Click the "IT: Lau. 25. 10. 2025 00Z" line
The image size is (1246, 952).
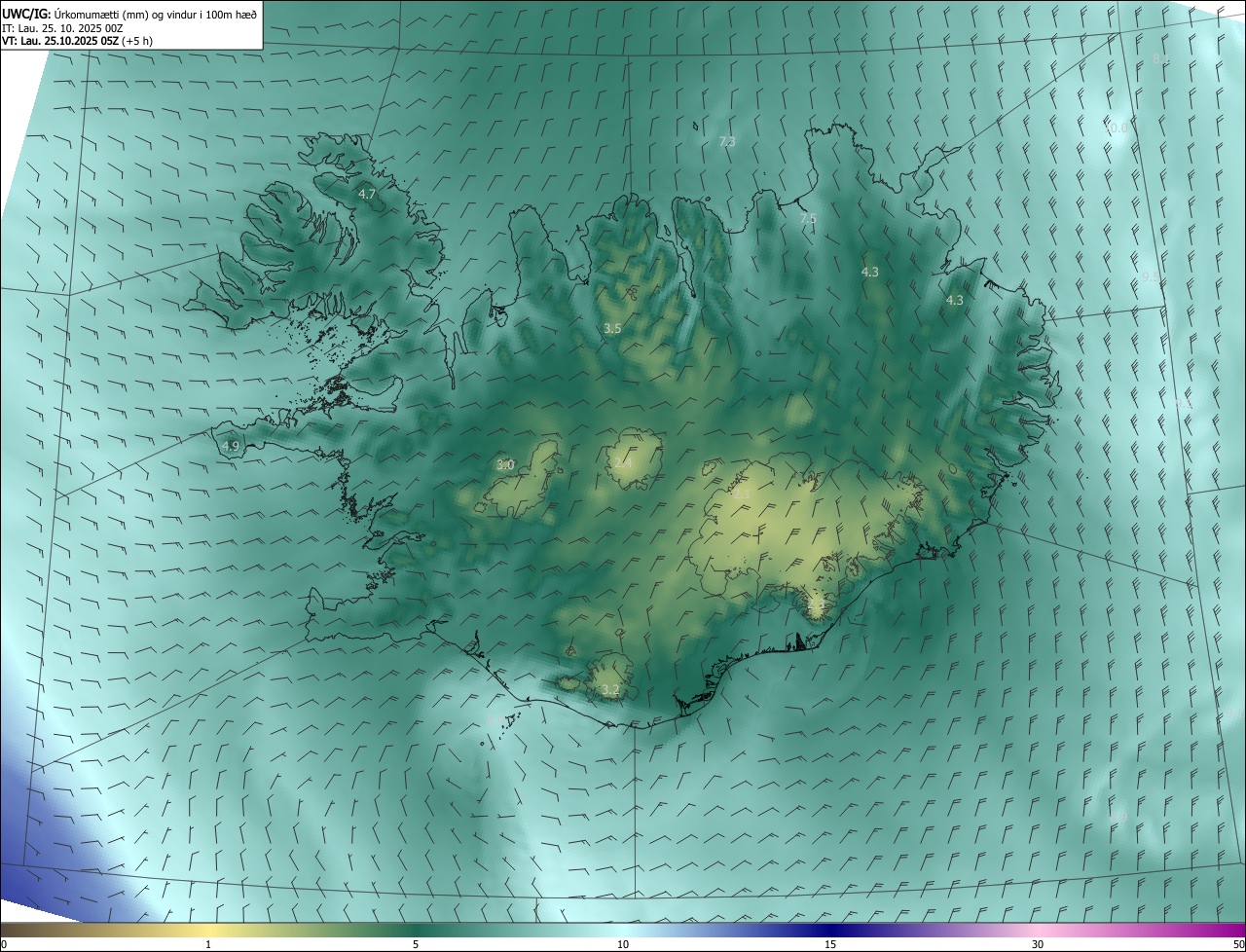pyautogui.click(x=64, y=28)
